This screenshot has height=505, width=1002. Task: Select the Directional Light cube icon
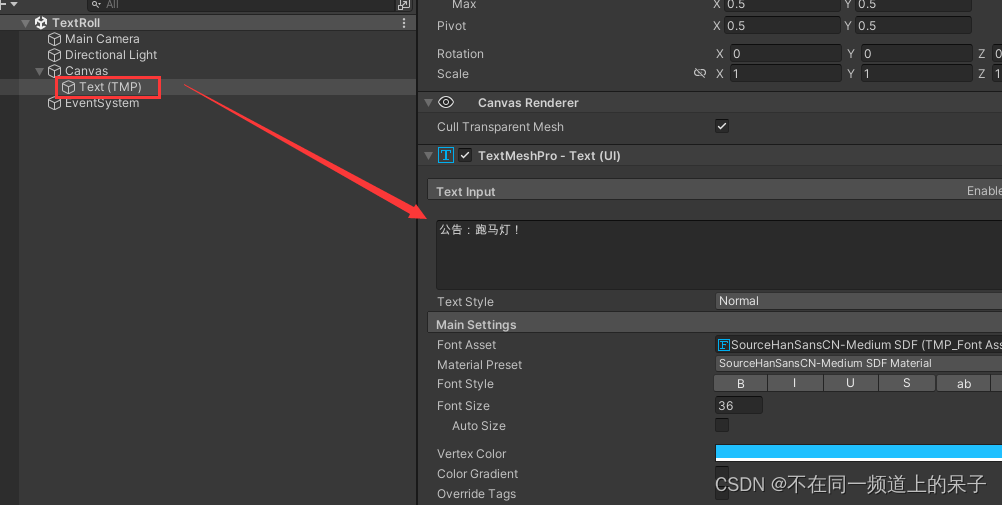[x=55, y=55]
